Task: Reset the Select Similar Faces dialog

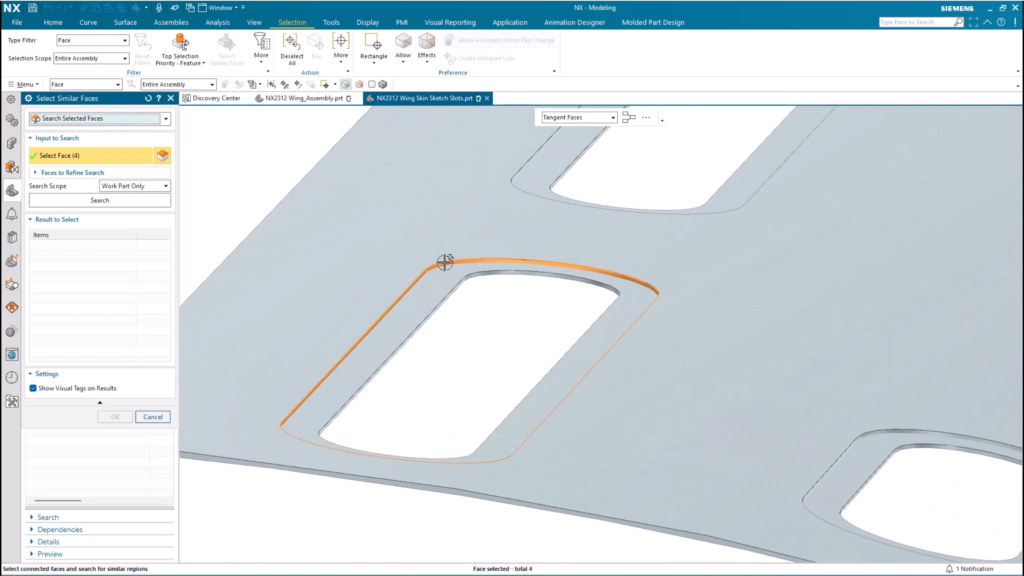Action: [148, 98]
